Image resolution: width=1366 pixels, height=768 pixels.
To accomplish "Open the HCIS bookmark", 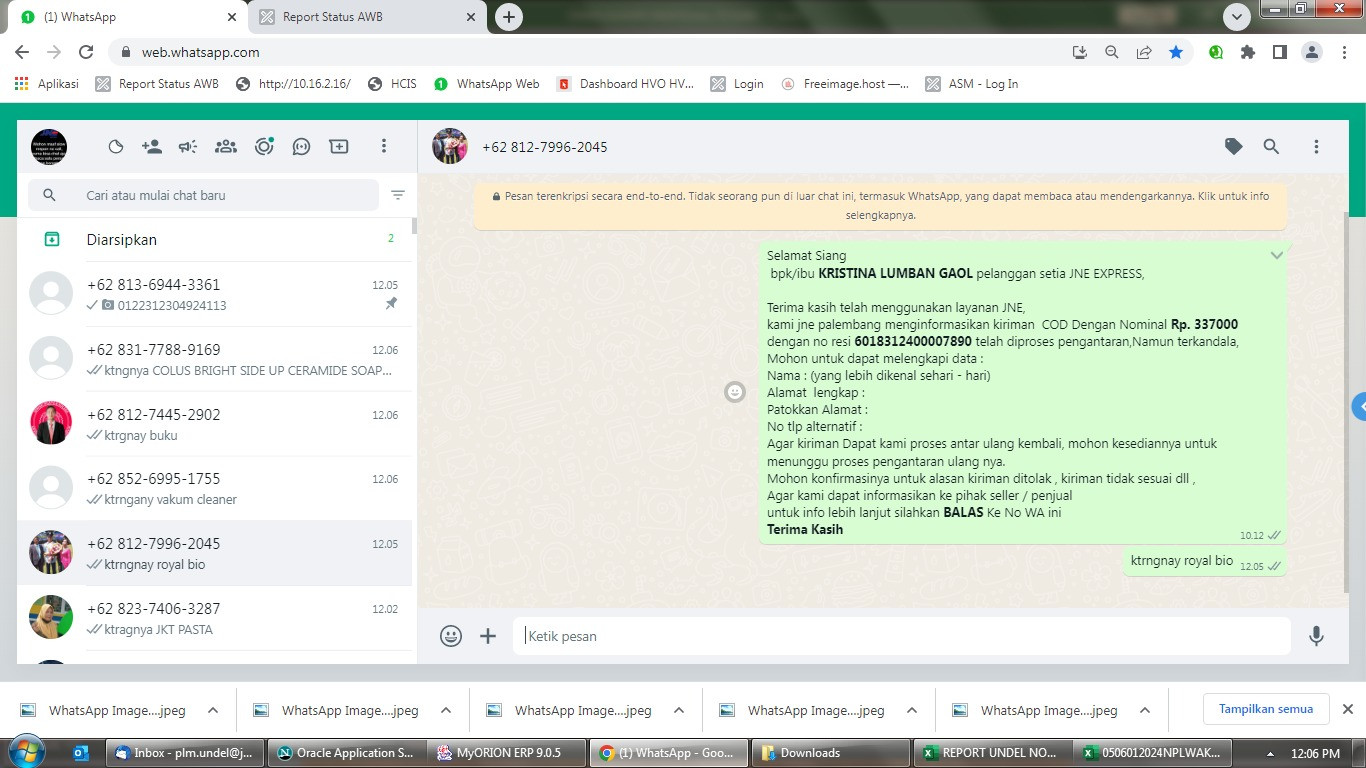I will click(392, 84).
